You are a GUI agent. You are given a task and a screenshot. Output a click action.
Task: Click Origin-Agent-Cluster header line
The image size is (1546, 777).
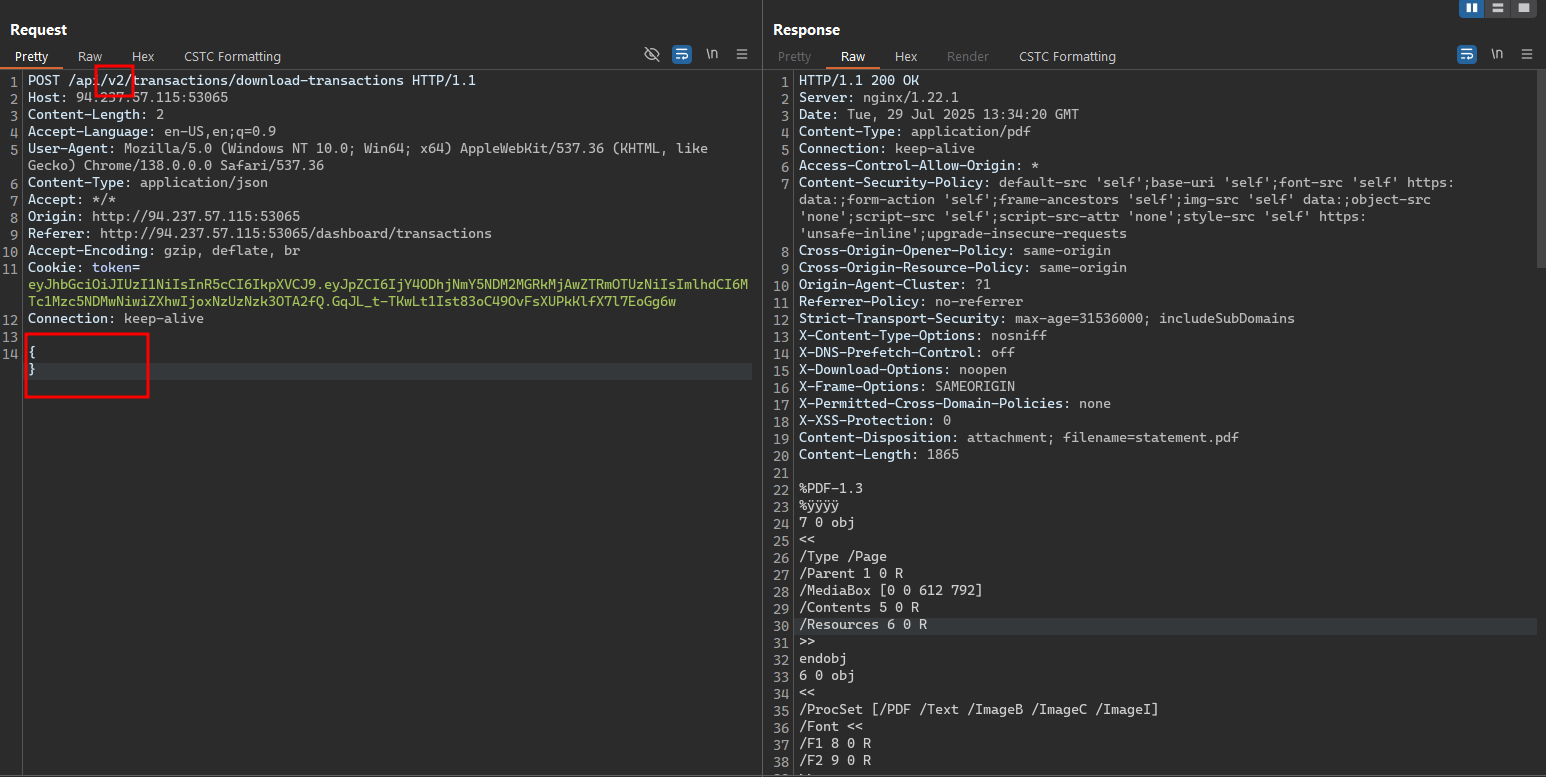(x=895, y=284)
